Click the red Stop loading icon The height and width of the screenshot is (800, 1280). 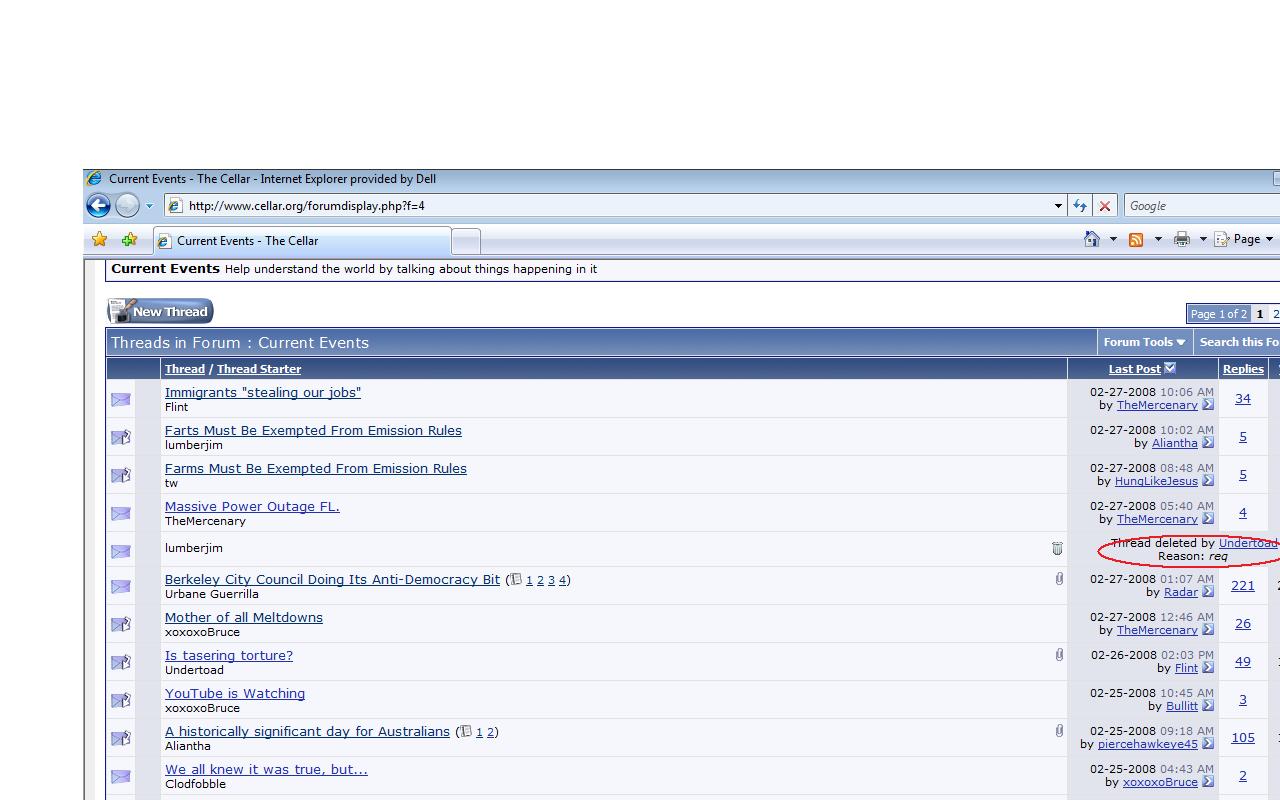coord(1104,206)
